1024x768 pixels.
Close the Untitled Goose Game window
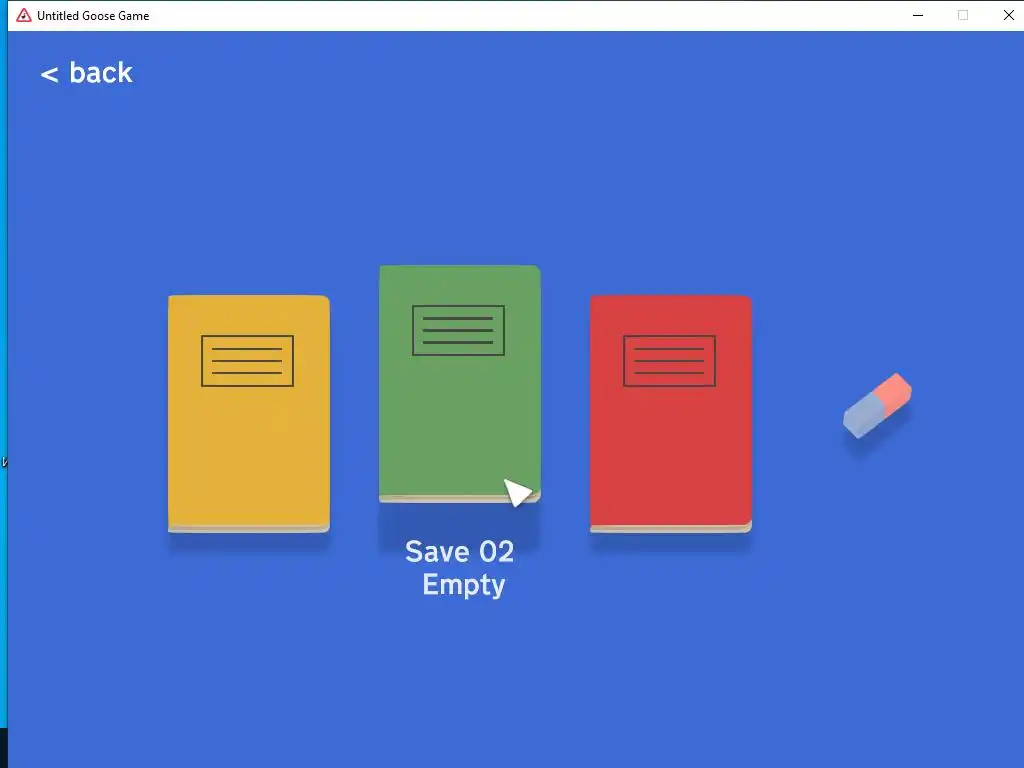pos(1008,15)
